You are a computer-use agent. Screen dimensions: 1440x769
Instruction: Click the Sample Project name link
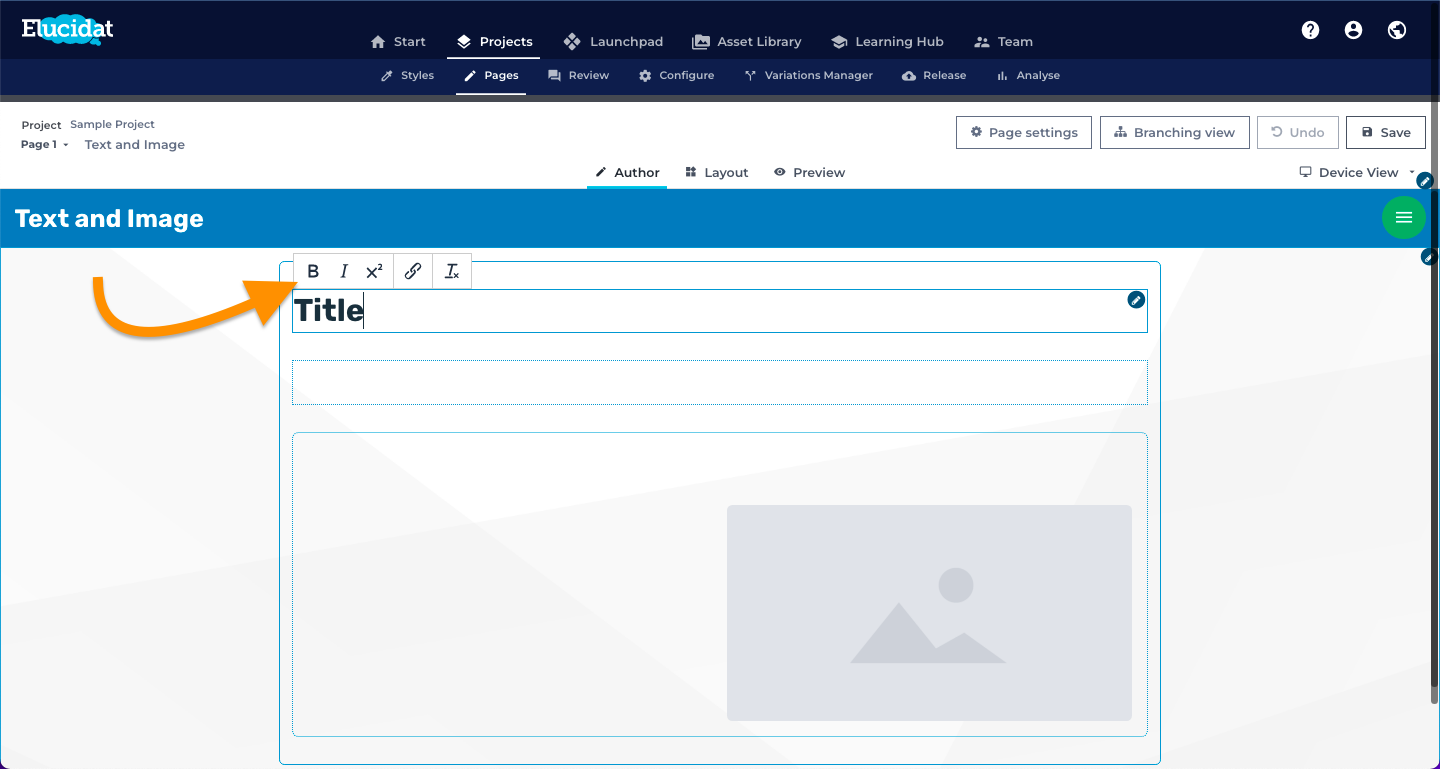(112, 124)
